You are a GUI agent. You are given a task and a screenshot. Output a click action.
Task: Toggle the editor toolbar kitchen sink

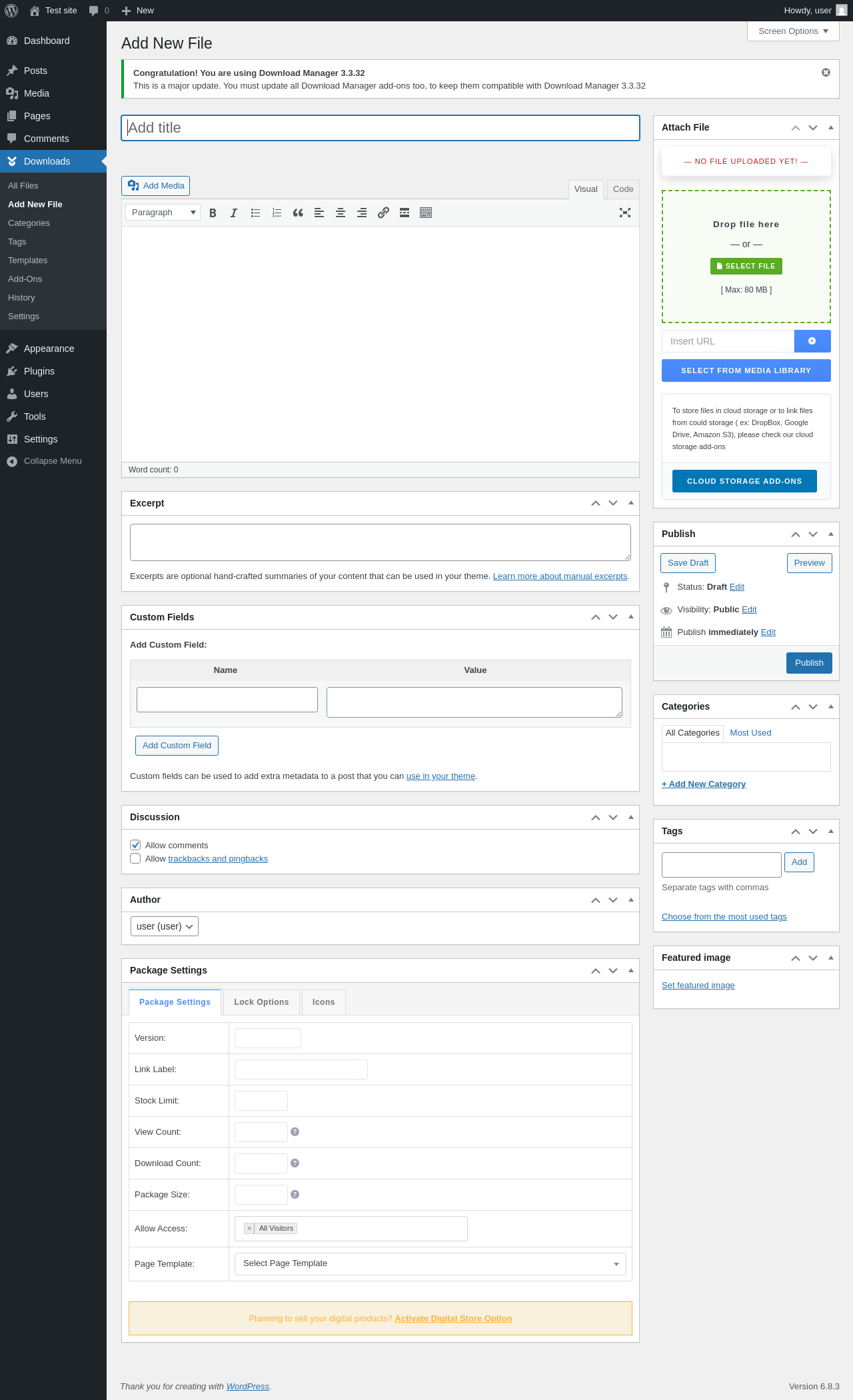pyautogui.click(x=426, y=213)
